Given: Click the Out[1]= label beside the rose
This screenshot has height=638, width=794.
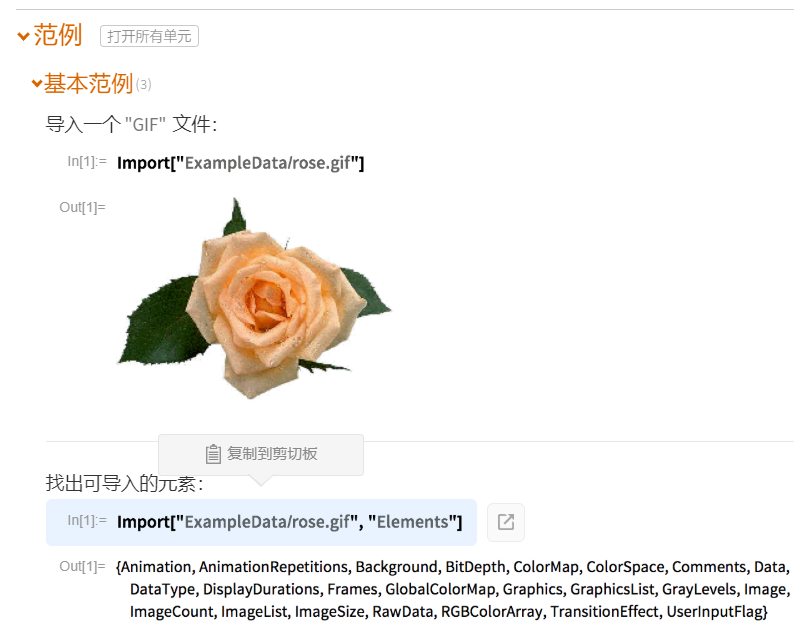Looking at the screenshot, I should pos(83,207).
